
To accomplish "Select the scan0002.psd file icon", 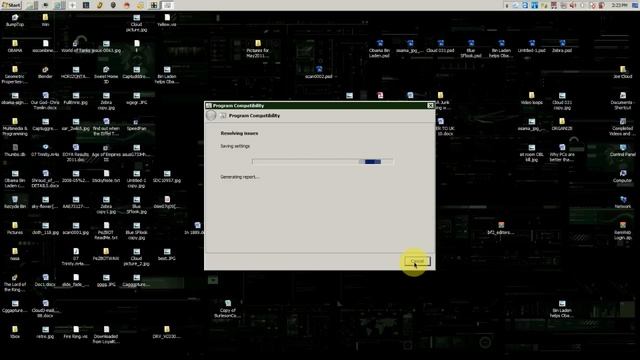I will (x=319, y=73).
